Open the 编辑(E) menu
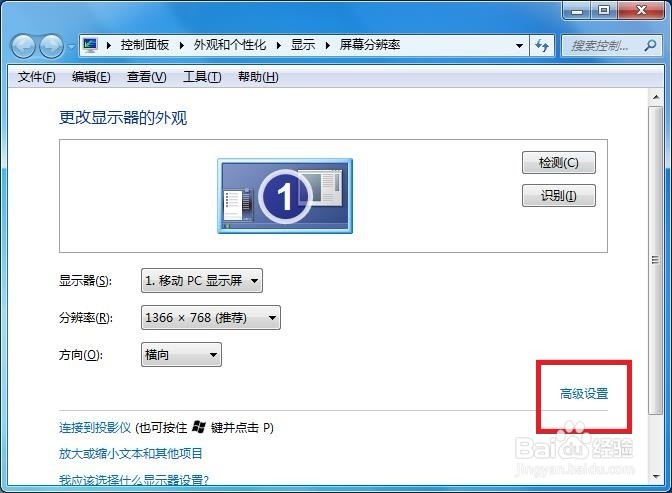This screenshot has width=672, height=493. (x=91, y=77)
